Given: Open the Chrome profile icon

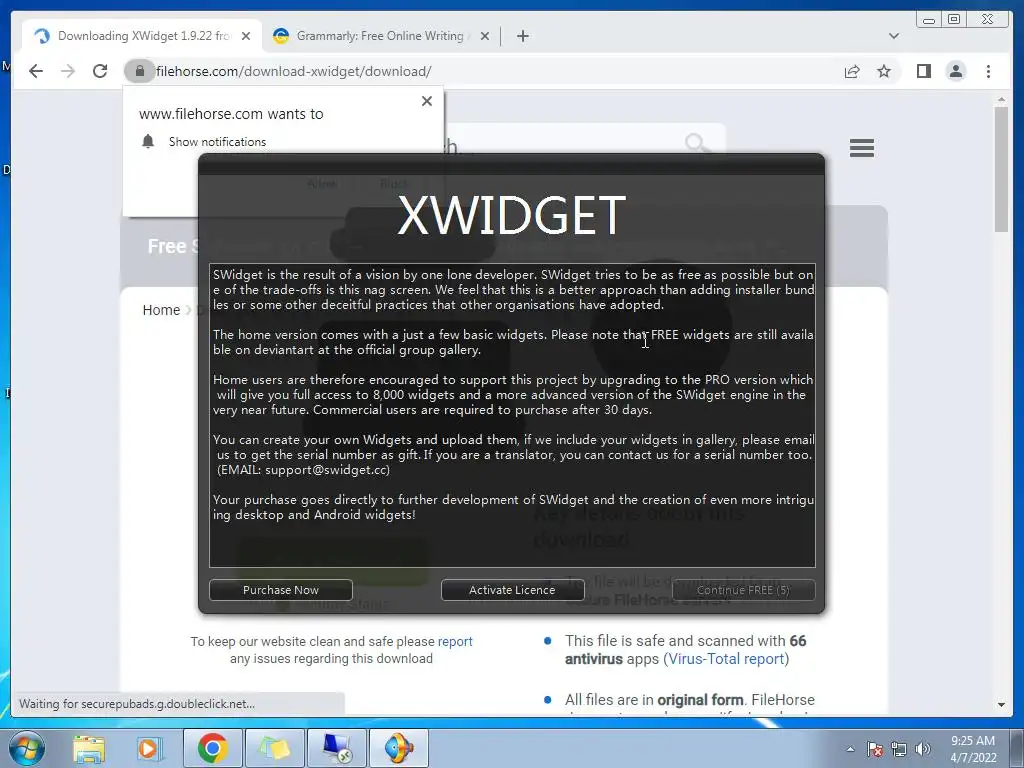Looking at the screenshot, I should (955, 71).
